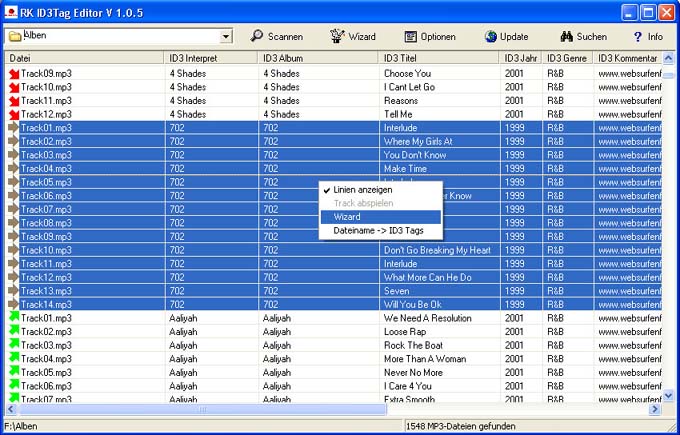
Task: Click the green icon beside Aaliyah Track01.mp3
Action: point(14,318)
